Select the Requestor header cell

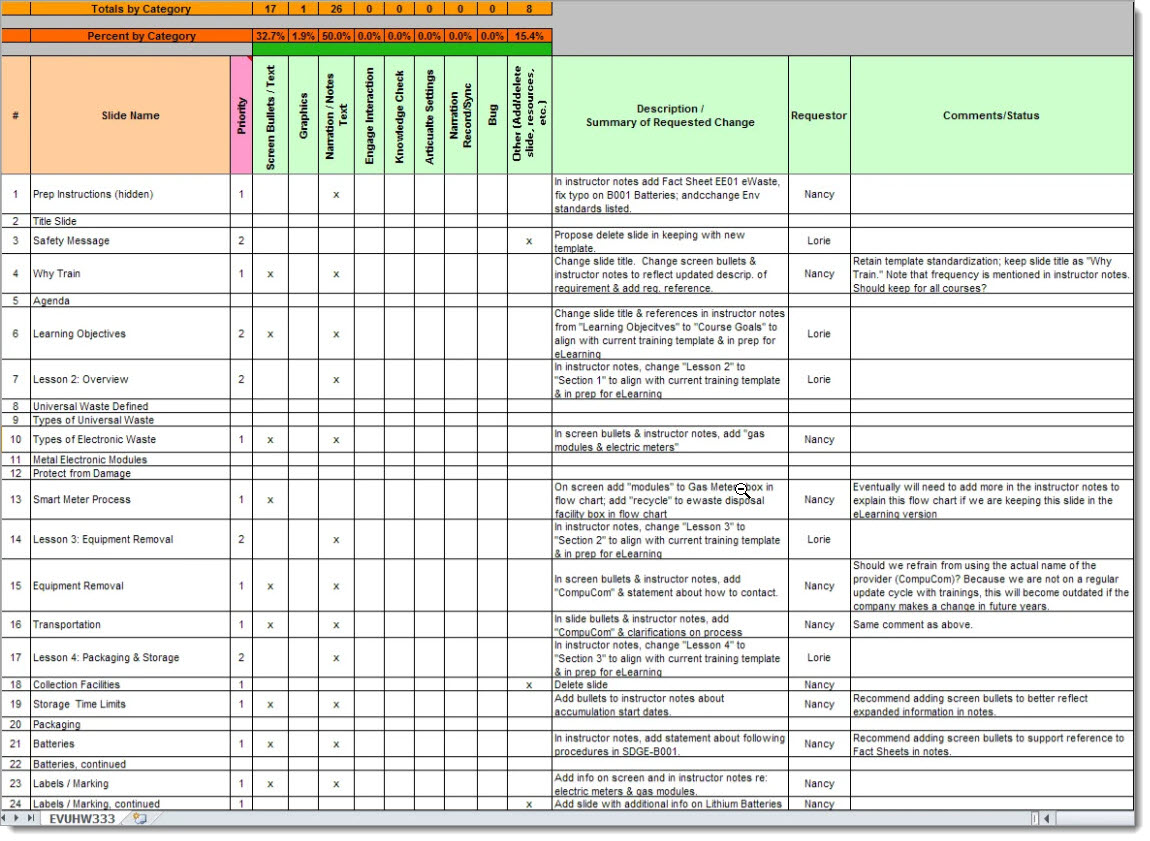[x=818, y=116]
